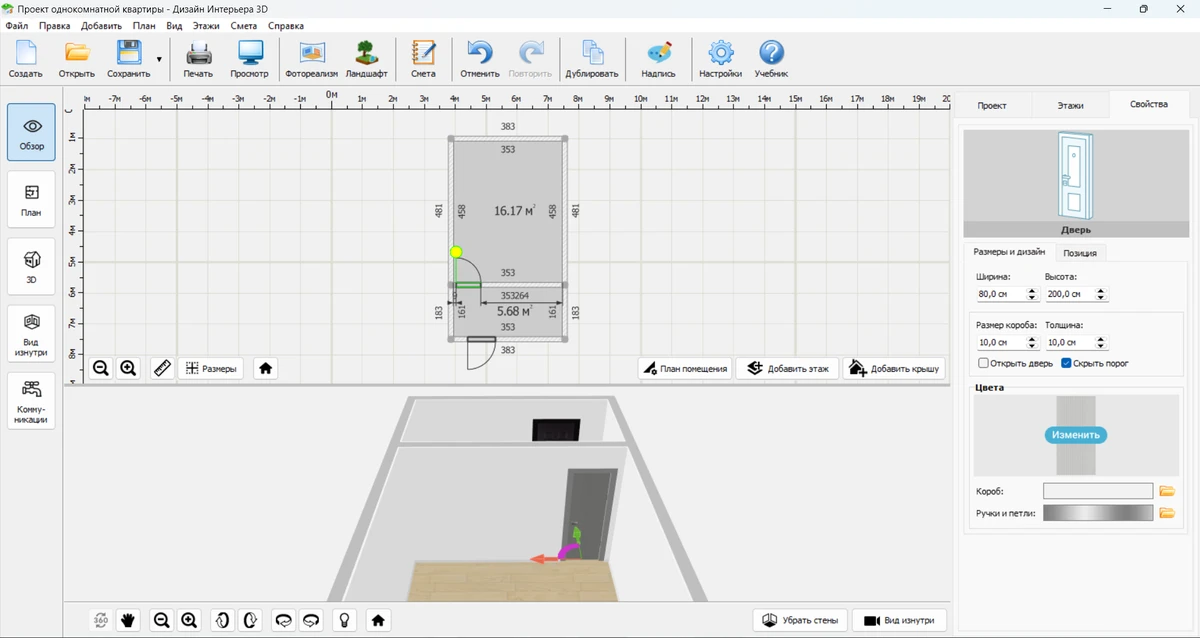Zoom in on the 2D plan view
The height and width of the screenshot is (638, 1200).
click(128, 368)
